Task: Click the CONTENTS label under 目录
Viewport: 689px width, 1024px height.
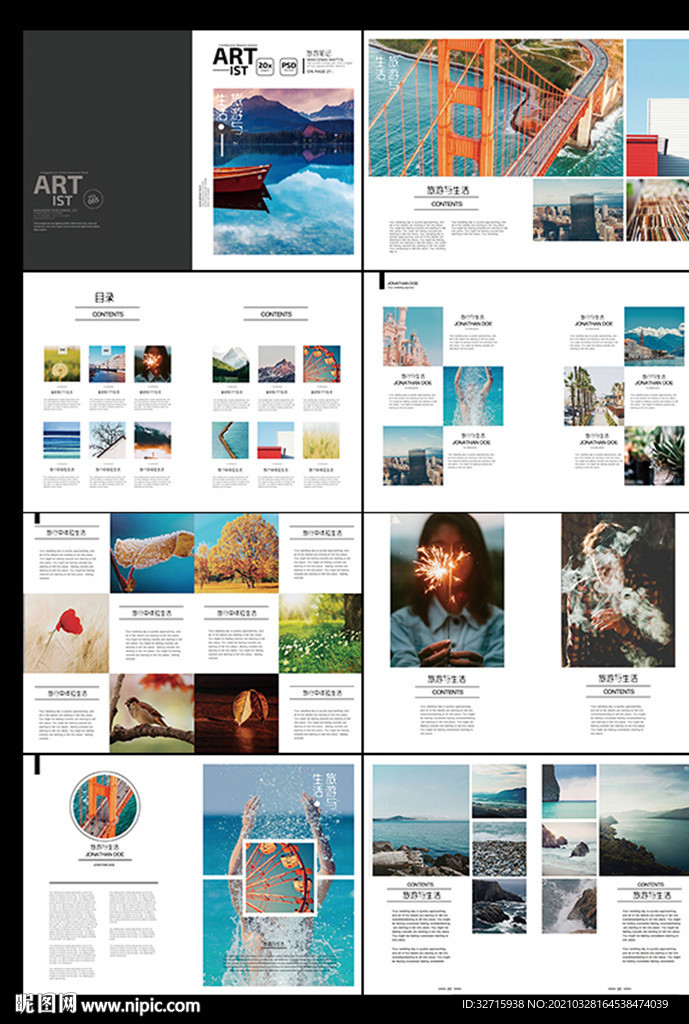Action: point(108,314)
